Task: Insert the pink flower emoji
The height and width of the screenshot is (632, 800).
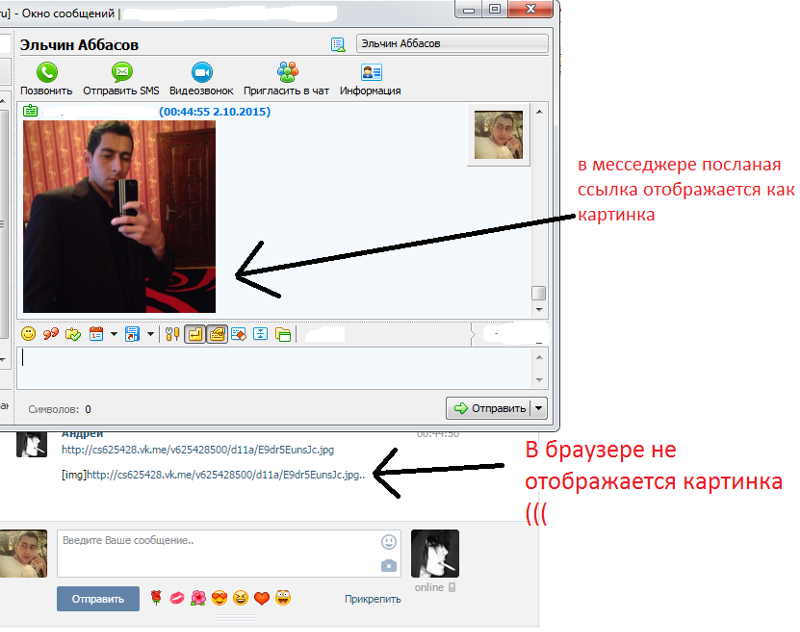Action: coord(198,597)
